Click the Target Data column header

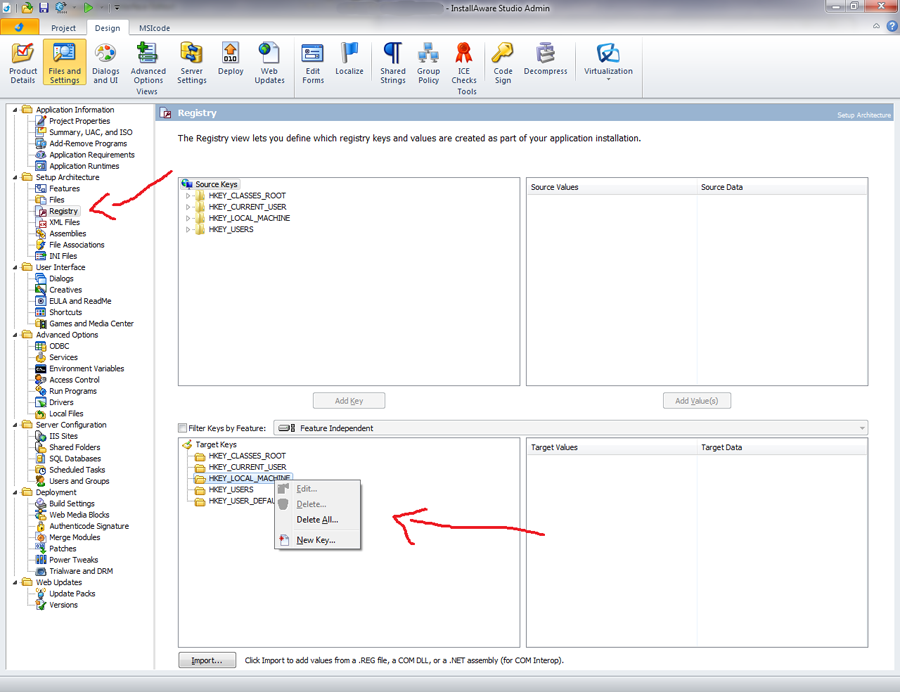coord(782,448)
